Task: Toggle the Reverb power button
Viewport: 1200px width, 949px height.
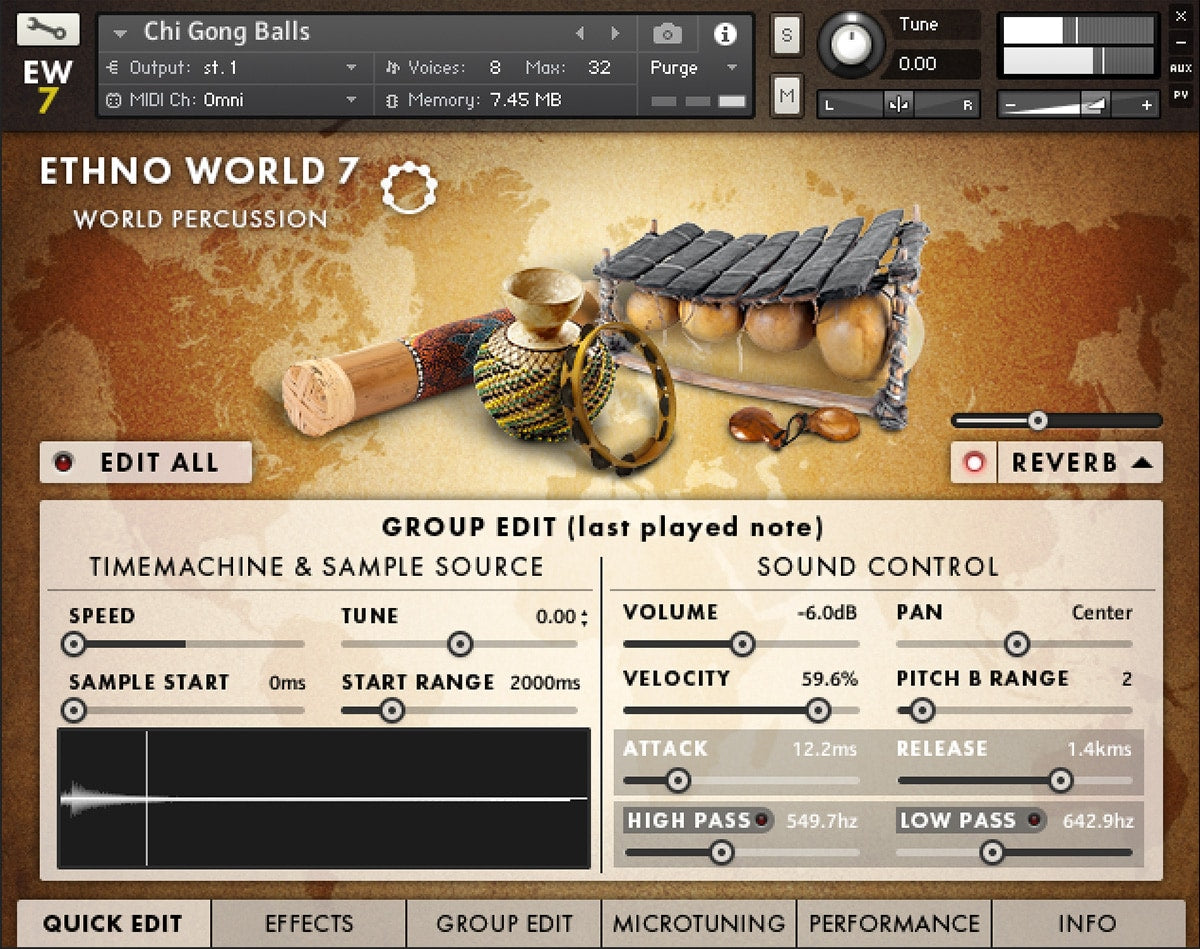Action: pos(974,463)
